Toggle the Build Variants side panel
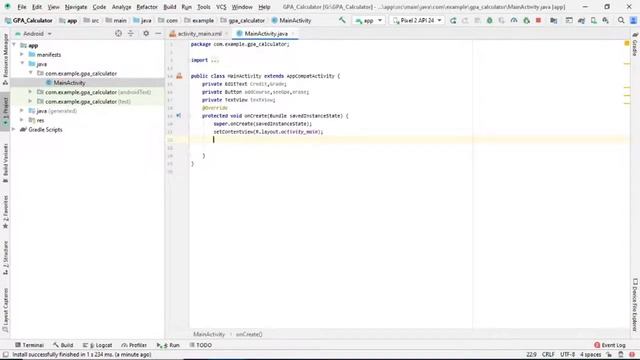The image size is (640, 360). (5, 163)
